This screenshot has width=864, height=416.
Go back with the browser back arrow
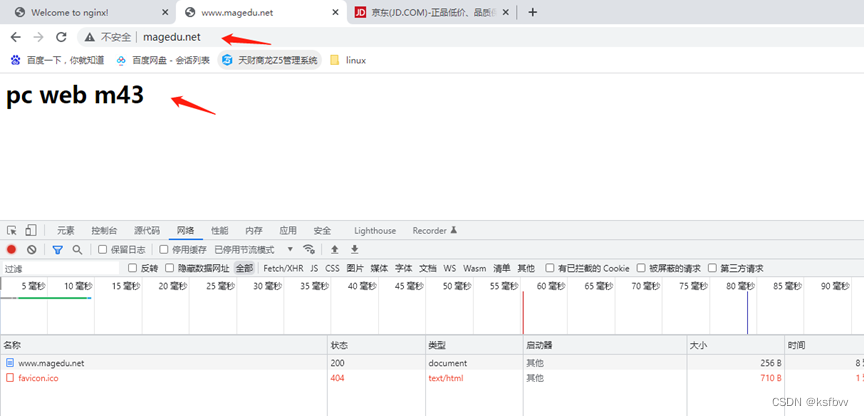coord(15,37)
